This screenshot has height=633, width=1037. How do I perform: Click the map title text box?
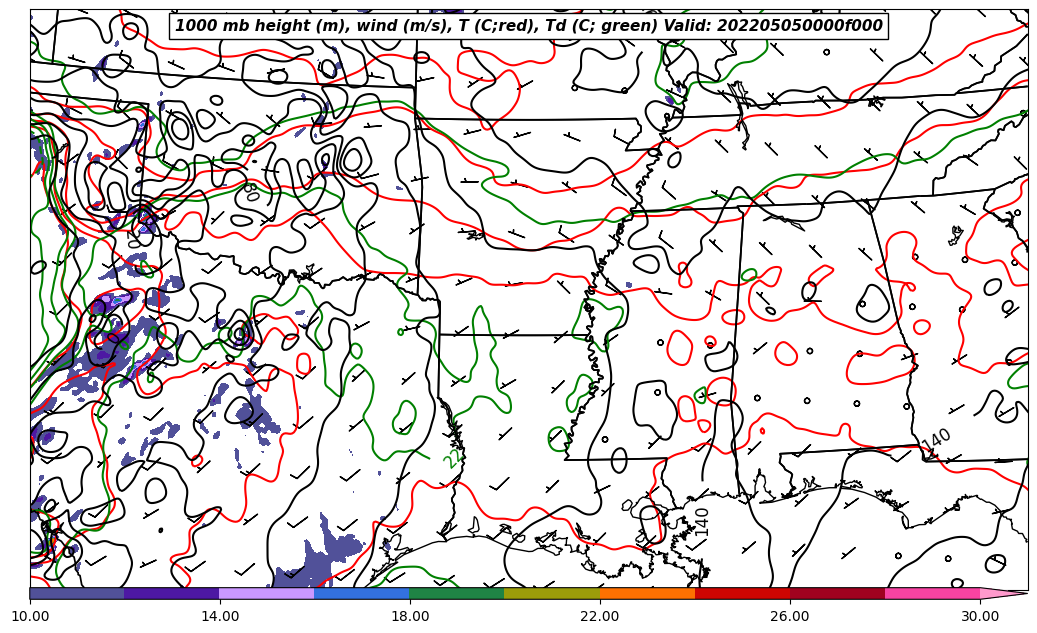[529, 26]
